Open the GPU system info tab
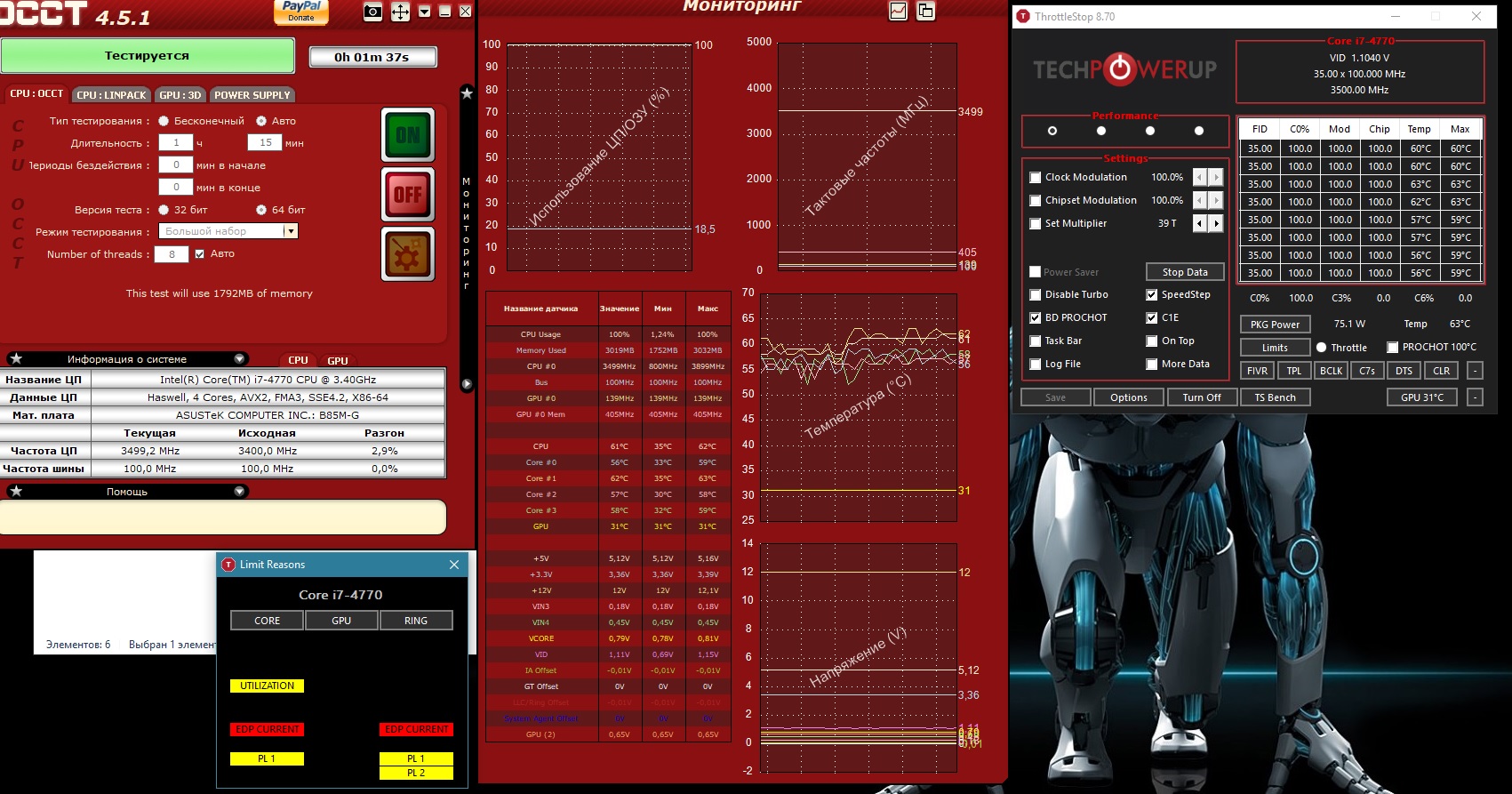 [338, 360]
